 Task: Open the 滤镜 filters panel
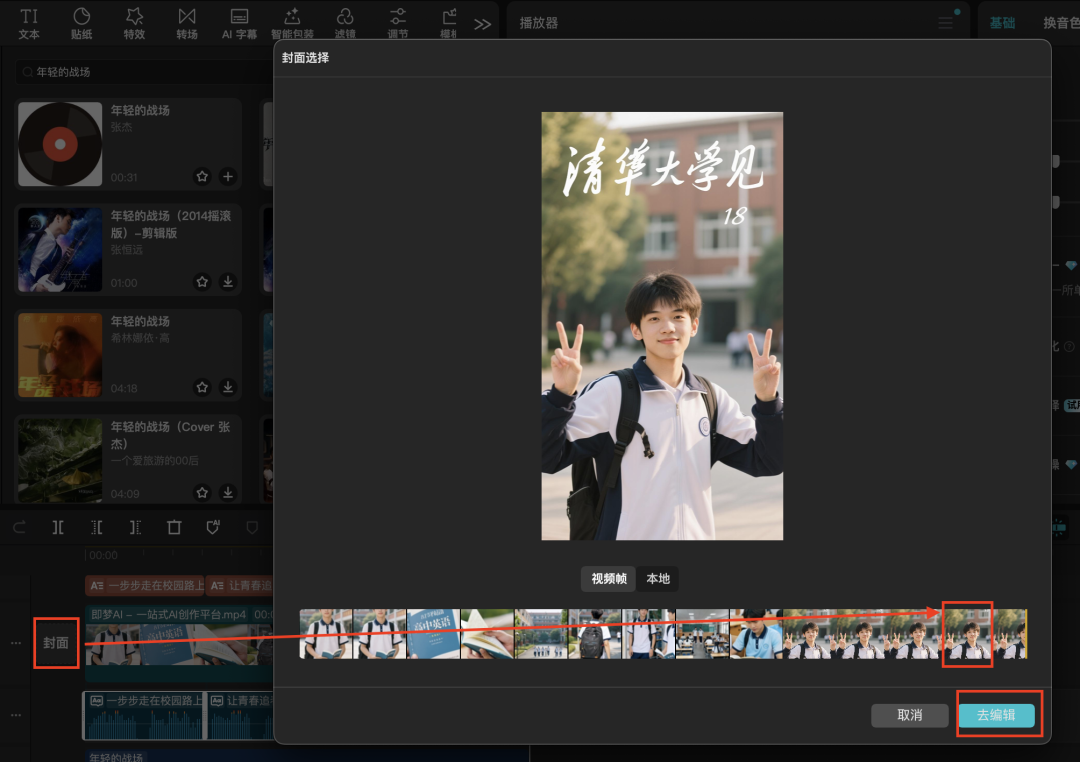[x=345, y=22]
